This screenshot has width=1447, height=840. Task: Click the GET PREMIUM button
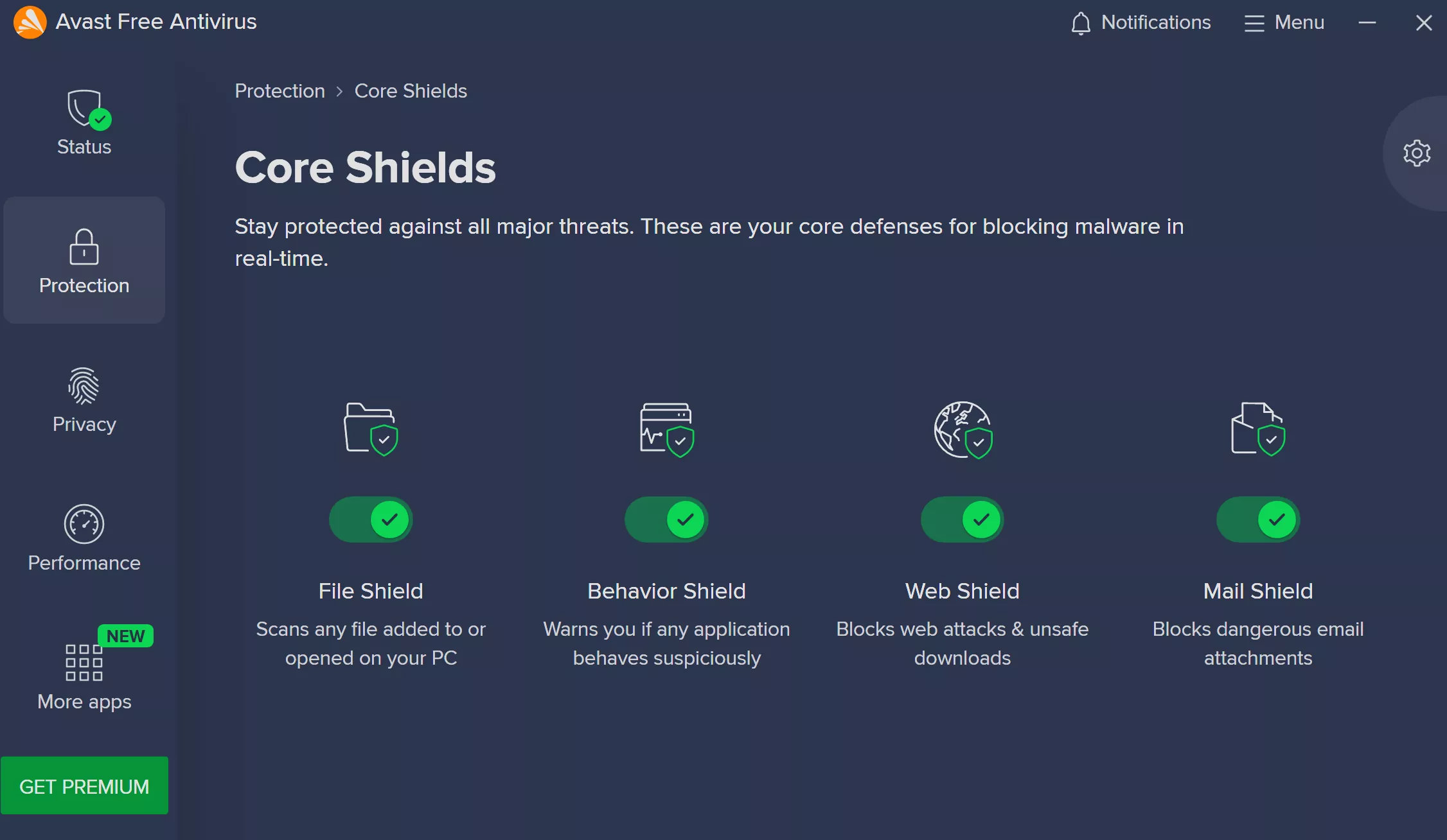[x=84, y=786]
